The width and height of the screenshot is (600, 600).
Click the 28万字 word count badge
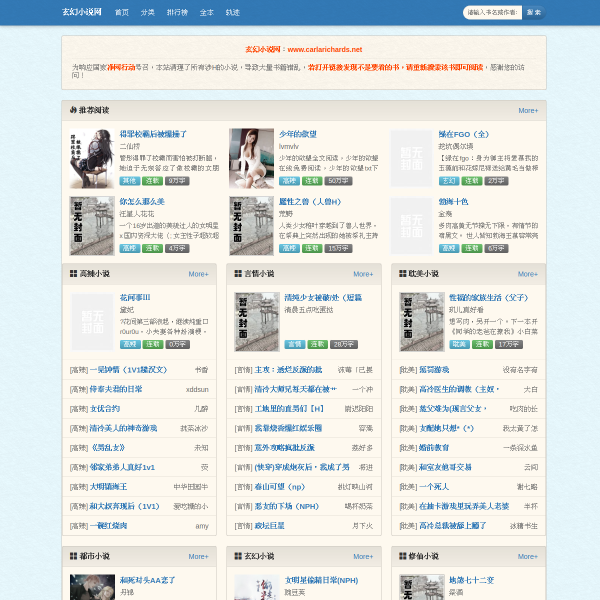[344, 344]
